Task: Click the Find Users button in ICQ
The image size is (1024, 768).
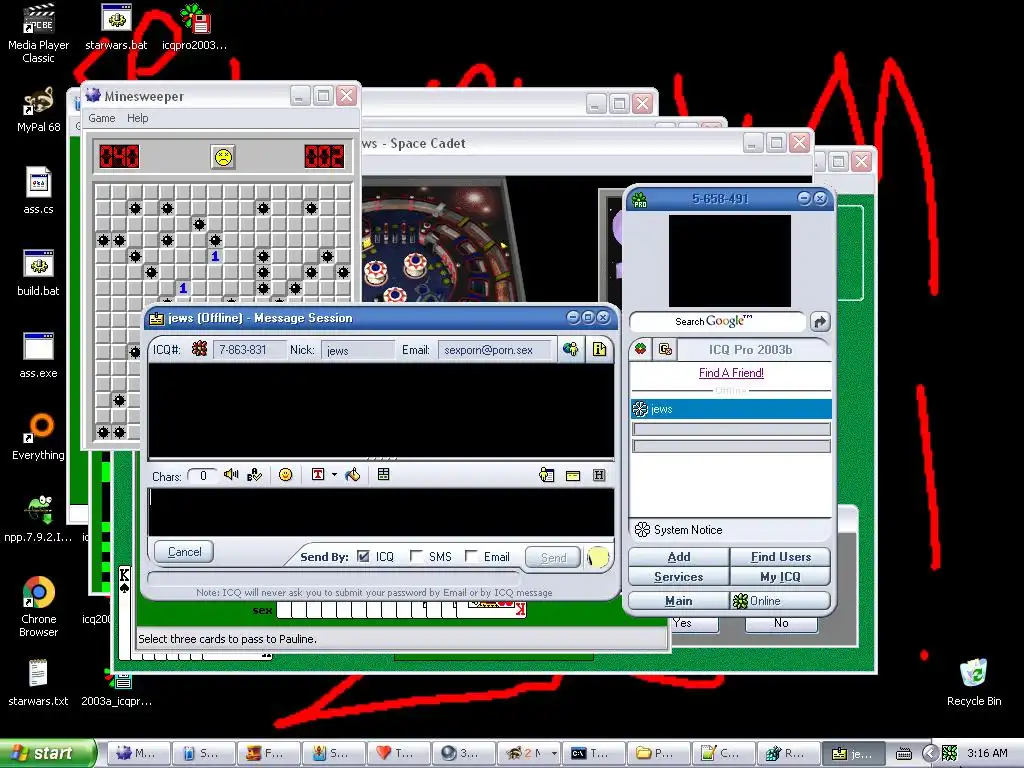Action: 780,557
